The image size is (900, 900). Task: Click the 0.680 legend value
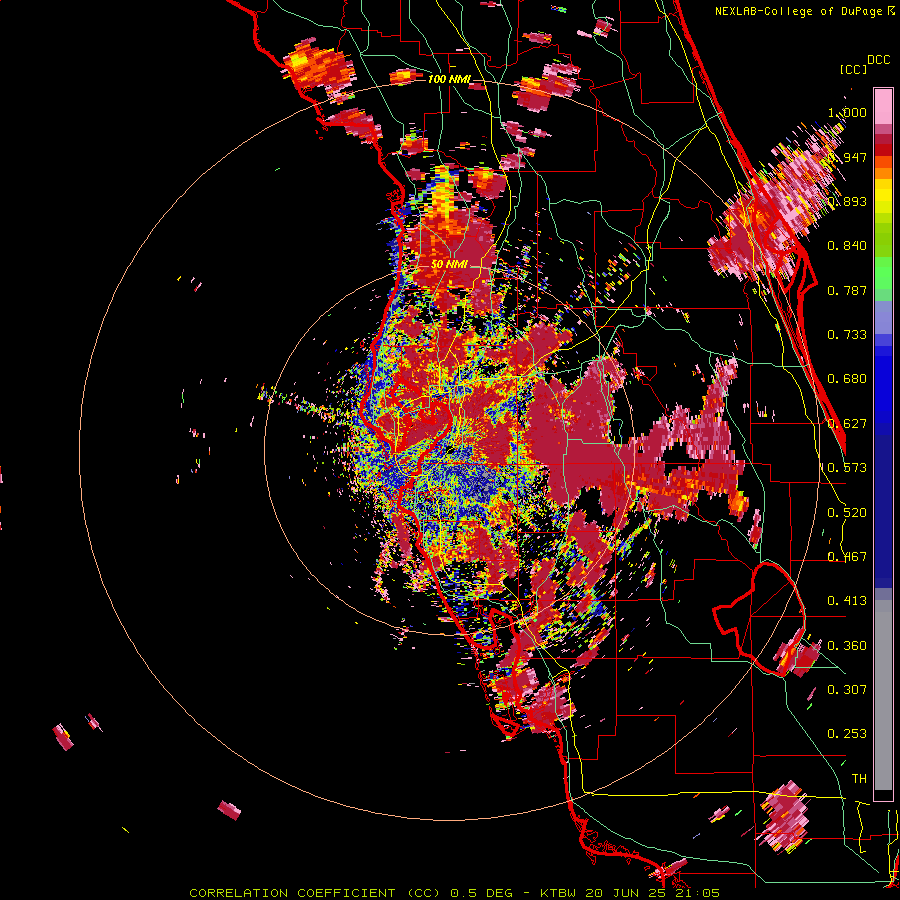click(x=847, y=379)
